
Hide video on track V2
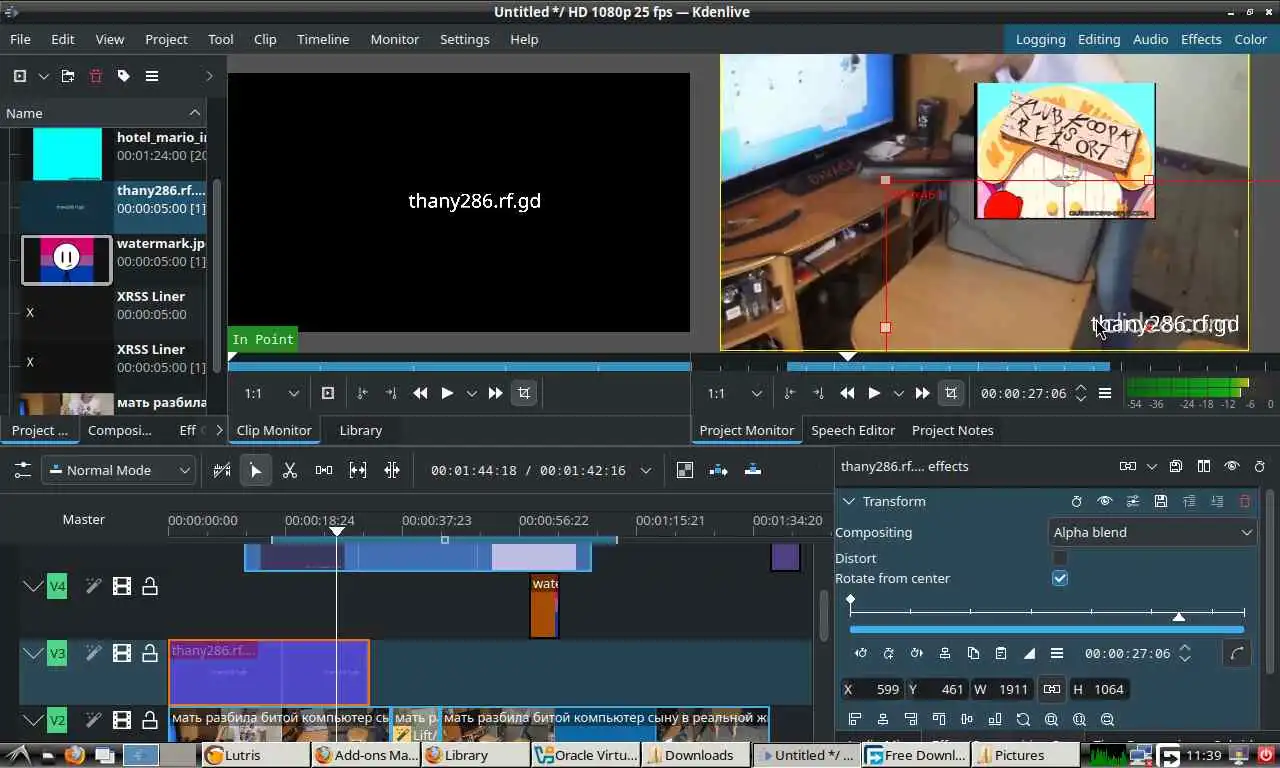(x=122, y=720)
